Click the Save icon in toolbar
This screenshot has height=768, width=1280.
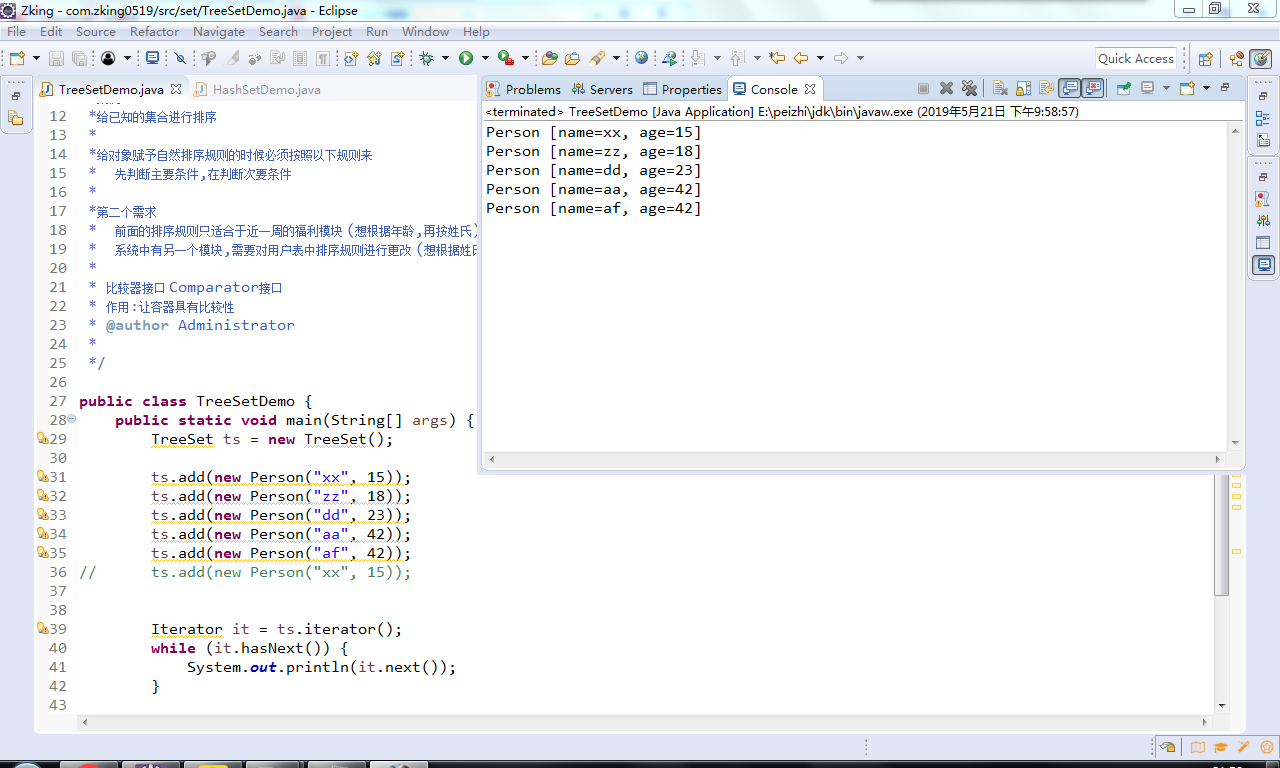(x=56, y=58)
